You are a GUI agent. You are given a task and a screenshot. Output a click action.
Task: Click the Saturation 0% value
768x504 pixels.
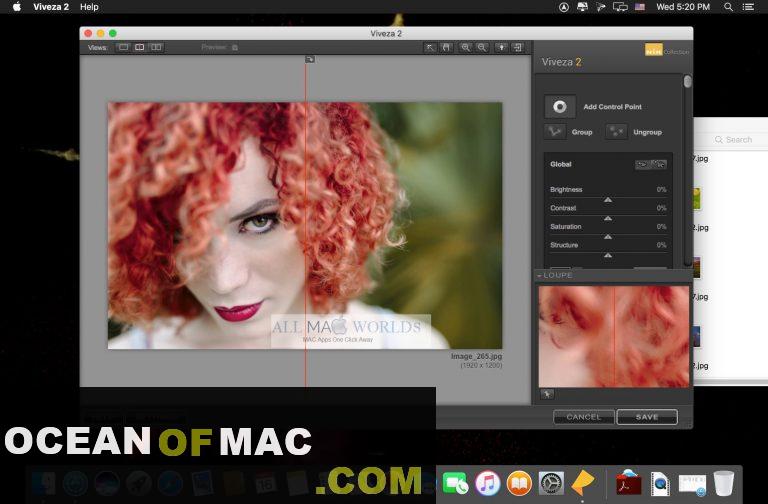coord(661,227)
